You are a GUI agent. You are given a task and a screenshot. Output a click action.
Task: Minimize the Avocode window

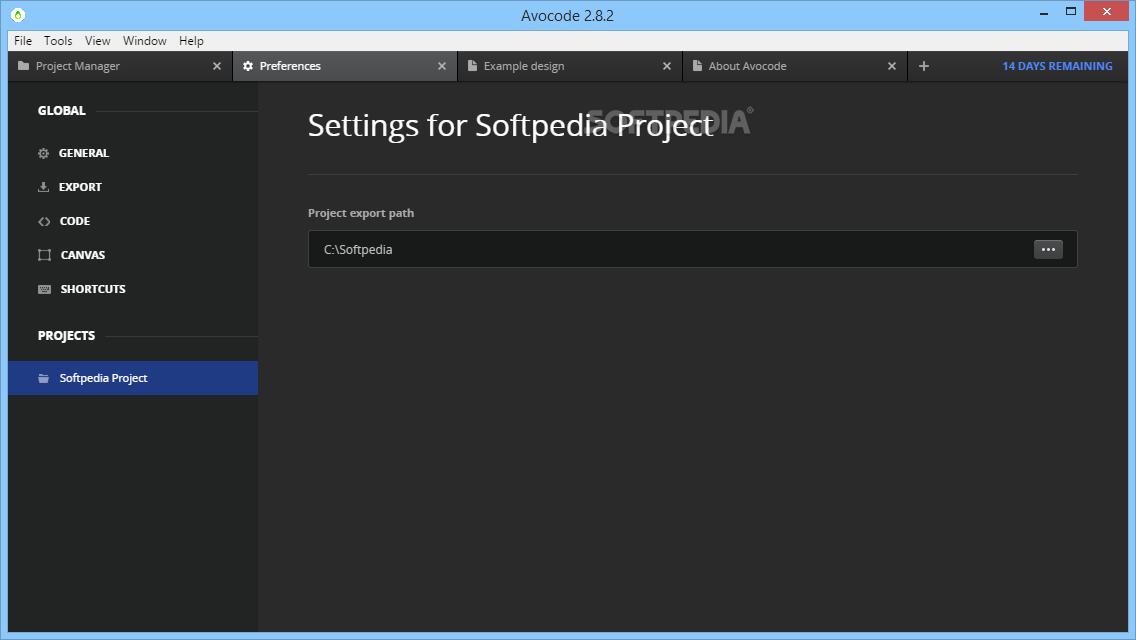tap(1044, 12)
